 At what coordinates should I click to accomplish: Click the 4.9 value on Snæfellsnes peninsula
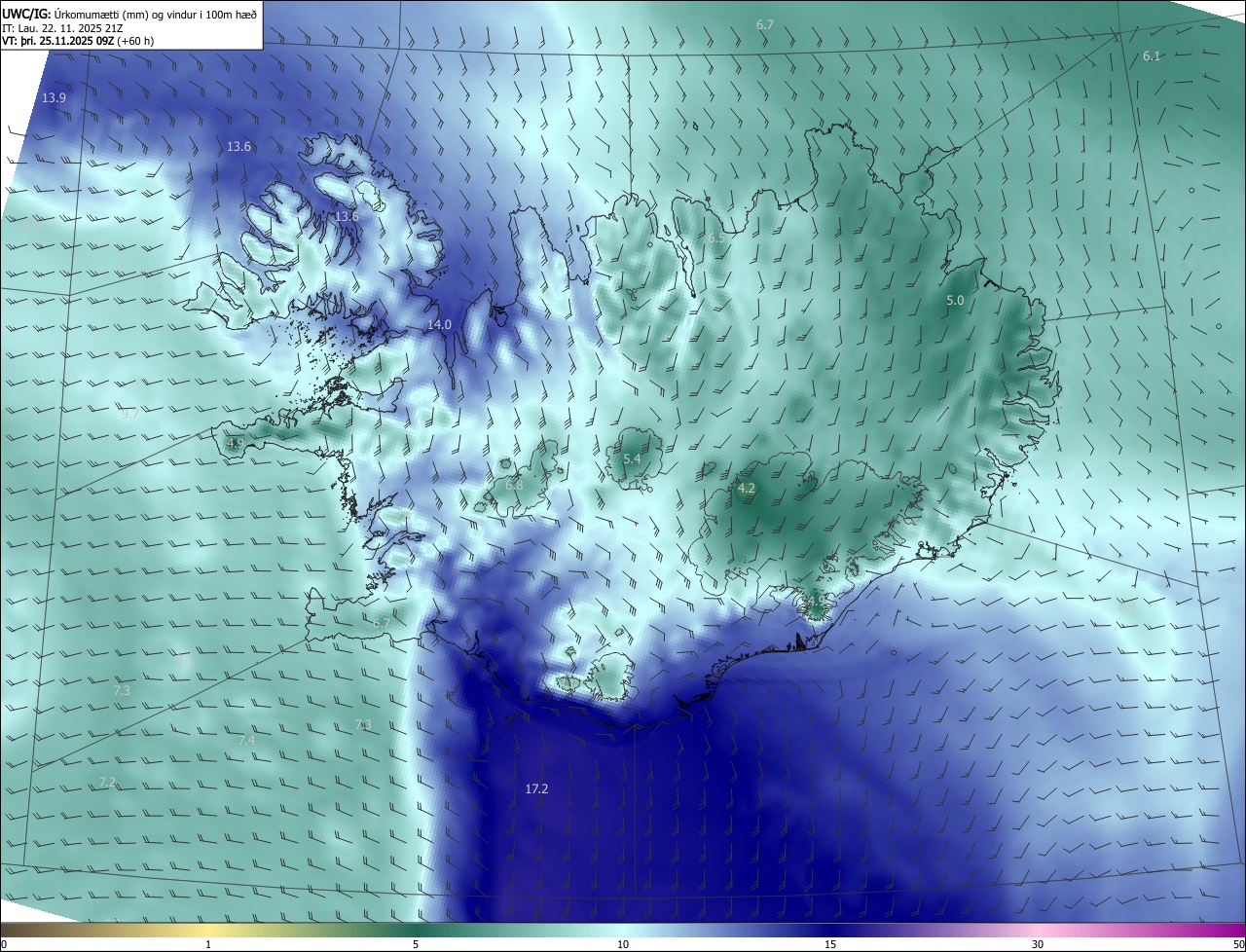click(x=235, y=443)
